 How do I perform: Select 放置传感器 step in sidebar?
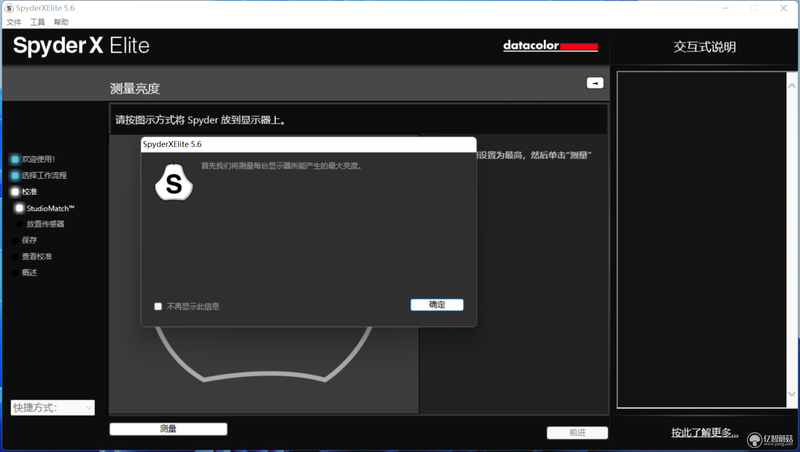click(45, 224)
